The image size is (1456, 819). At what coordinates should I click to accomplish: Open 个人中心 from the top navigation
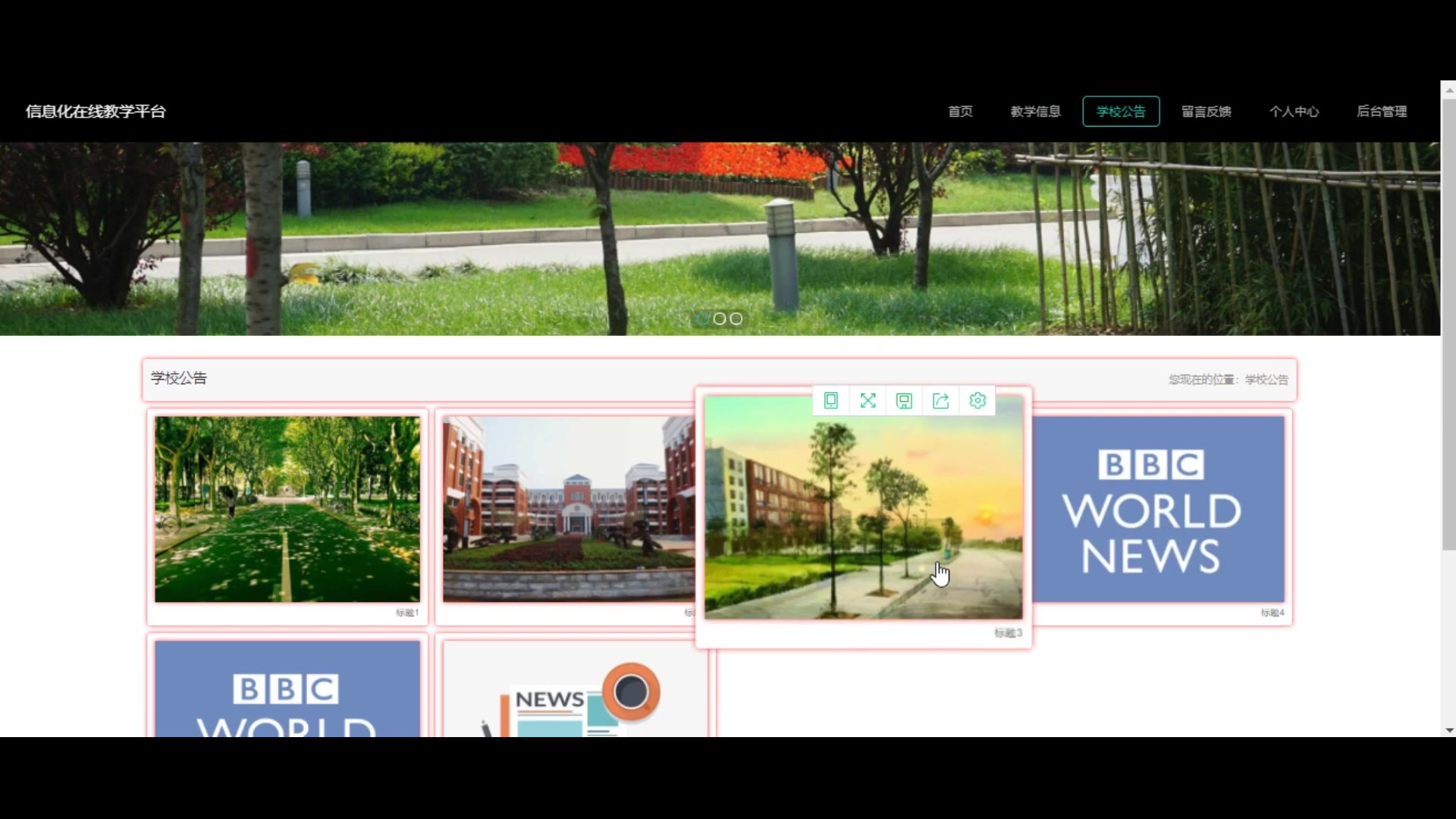click(x=1294, y=111)
